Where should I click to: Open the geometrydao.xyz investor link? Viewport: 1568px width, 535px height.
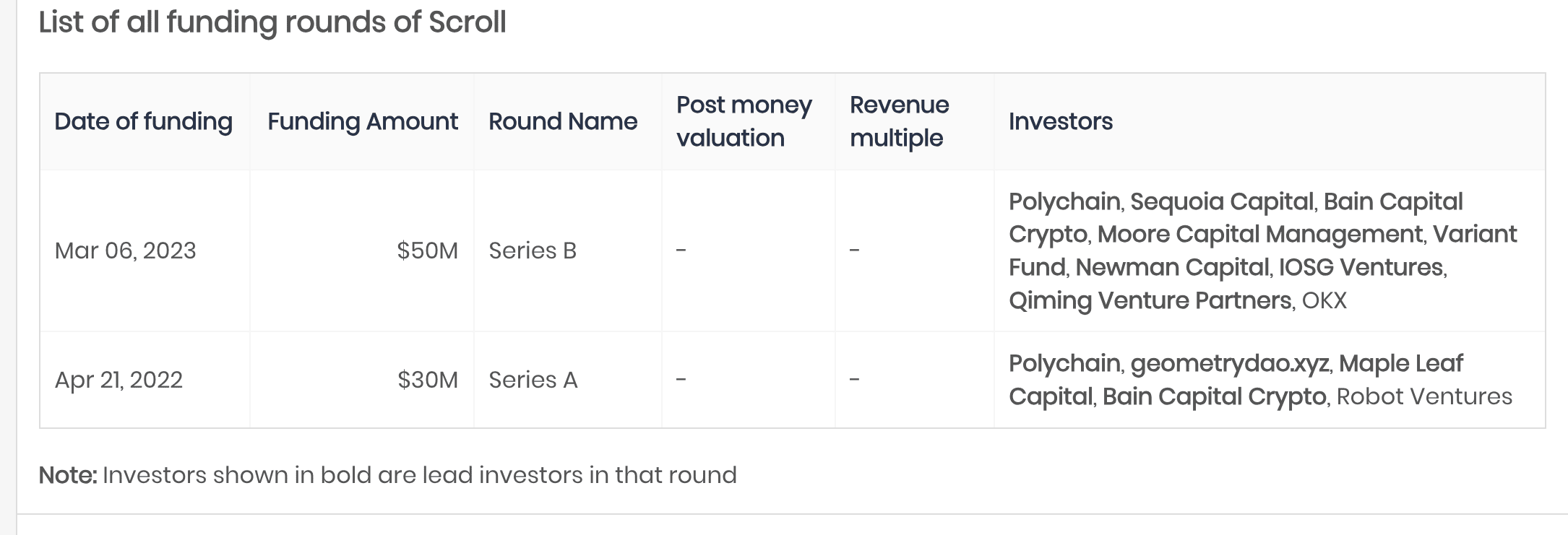(1229, 363)
